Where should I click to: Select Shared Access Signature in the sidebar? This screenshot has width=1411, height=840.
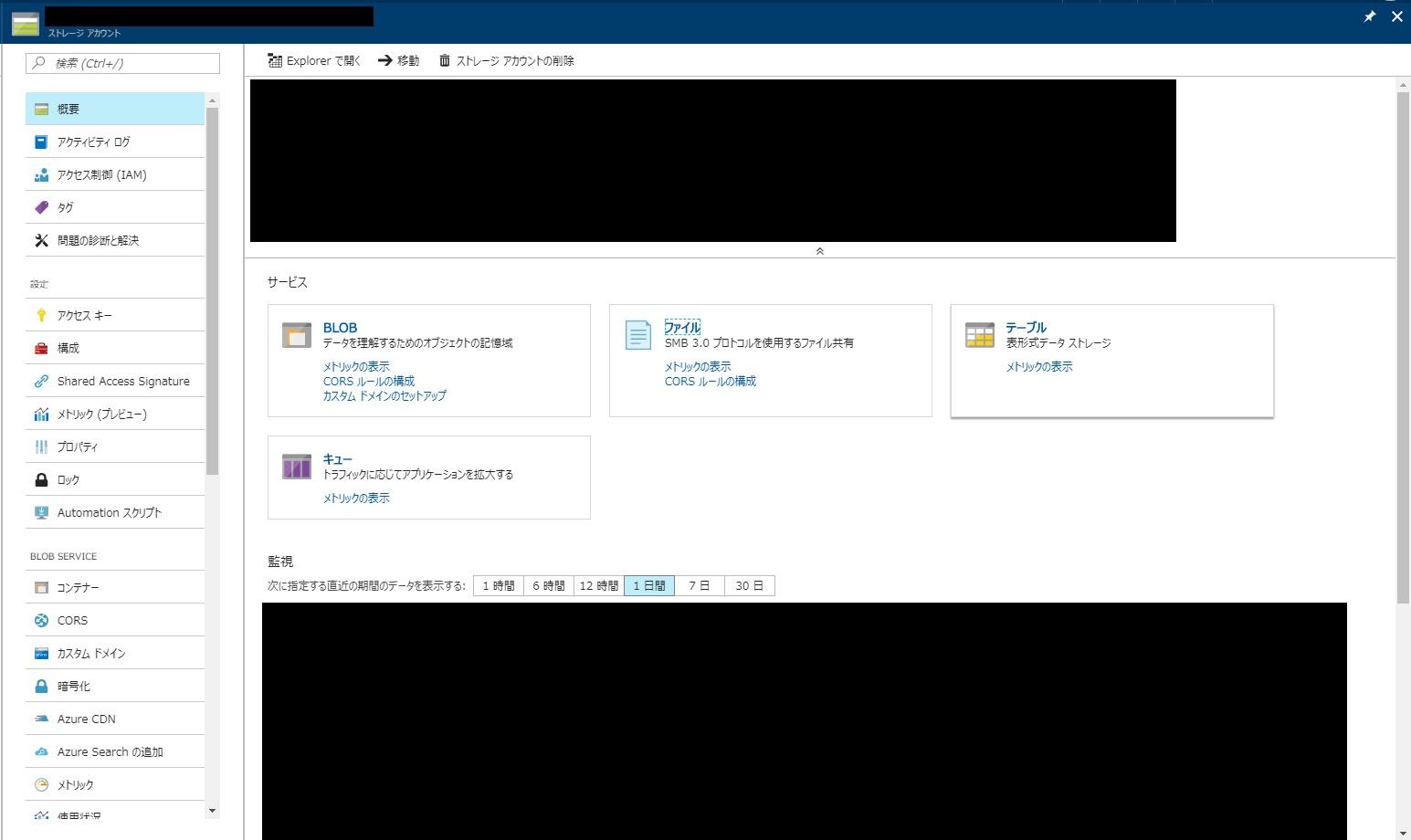point(122,381)
